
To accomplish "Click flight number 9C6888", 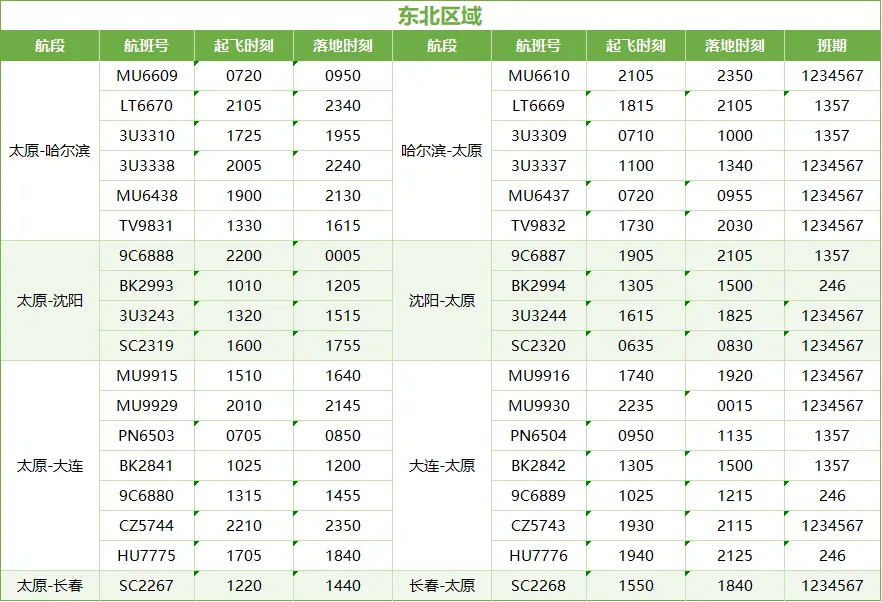I will 147,256.
